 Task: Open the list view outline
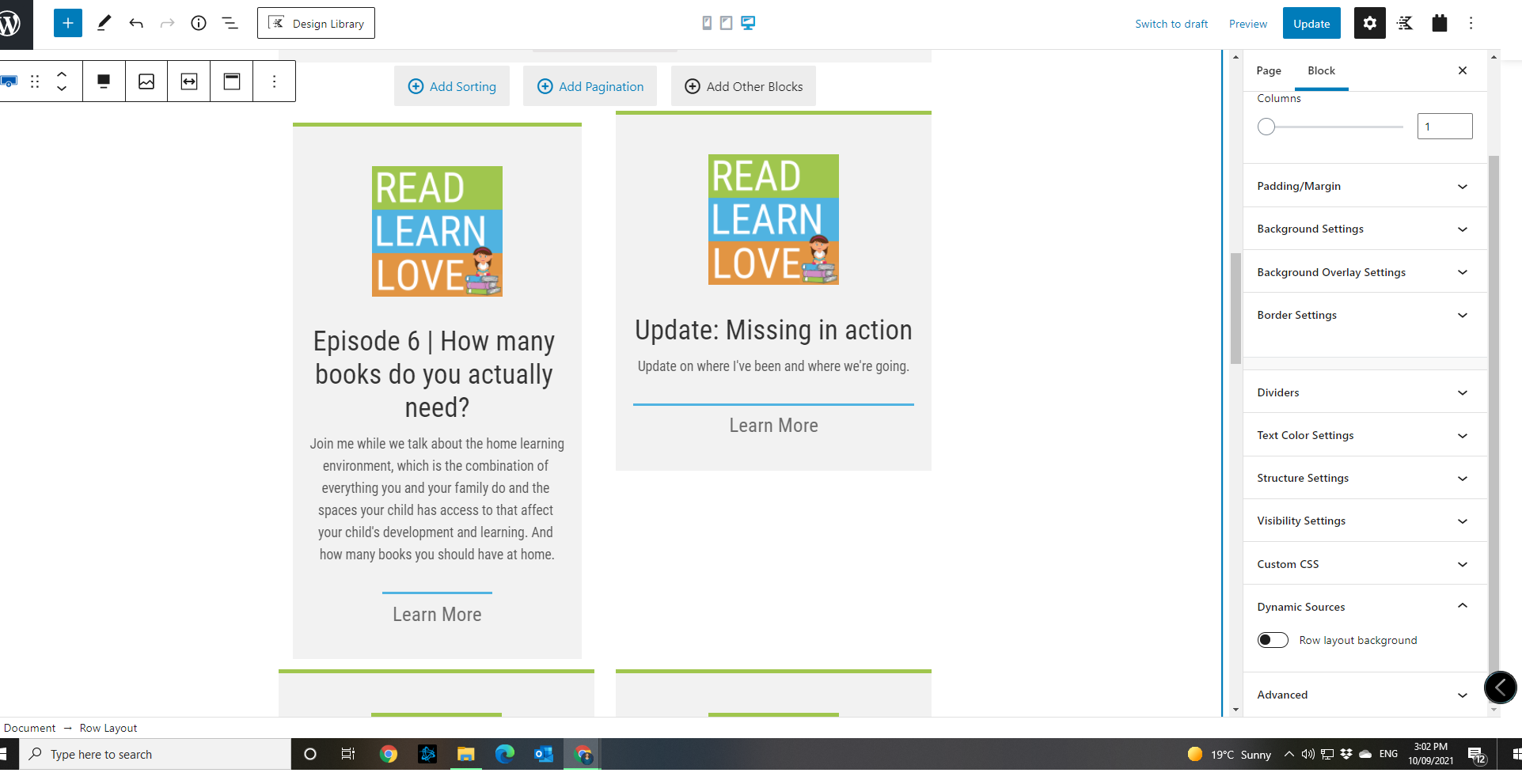(x=230, y=24)
